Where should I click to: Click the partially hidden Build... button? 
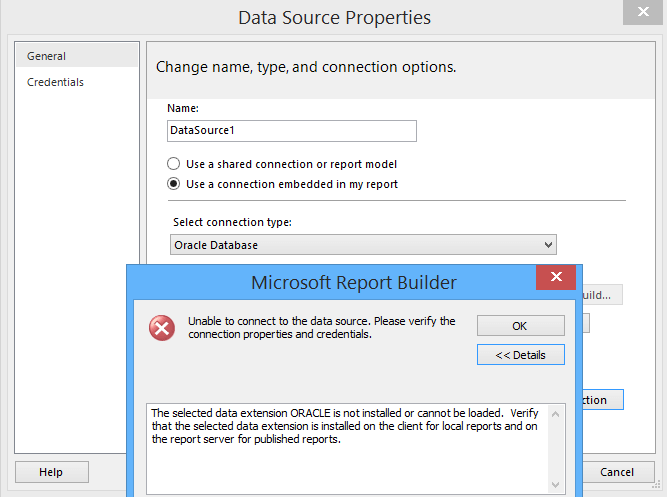pos(602,295)
